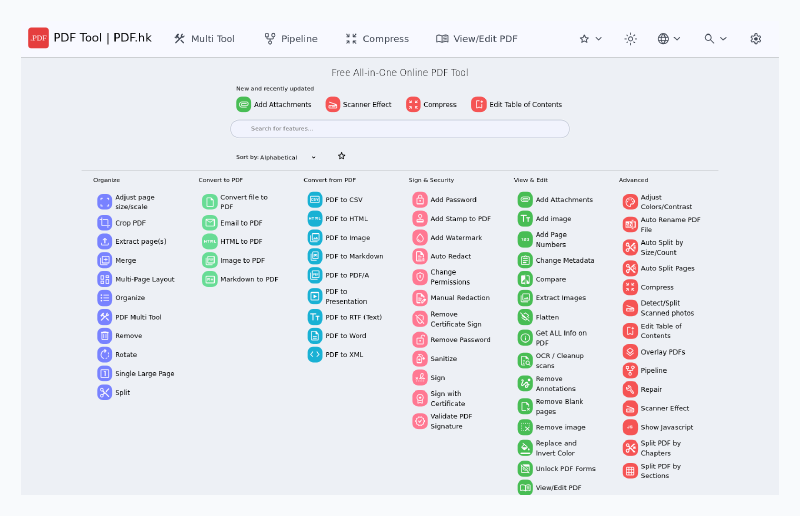Viewport: 800px width, 516px height.
Task: Click the Add image icon
Action: 525,218
